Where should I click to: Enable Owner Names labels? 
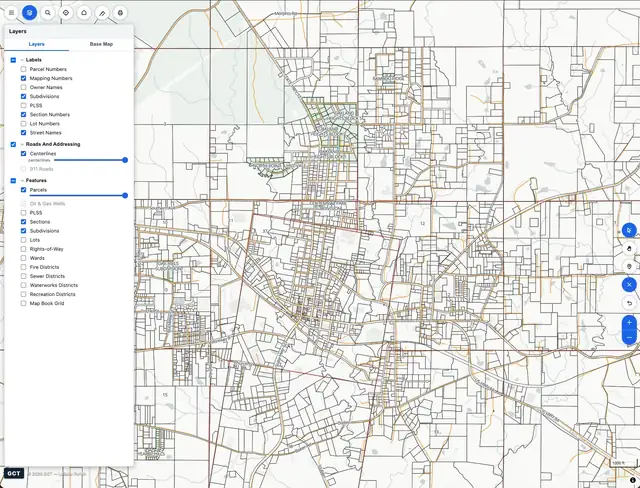[x=23, y=87]
